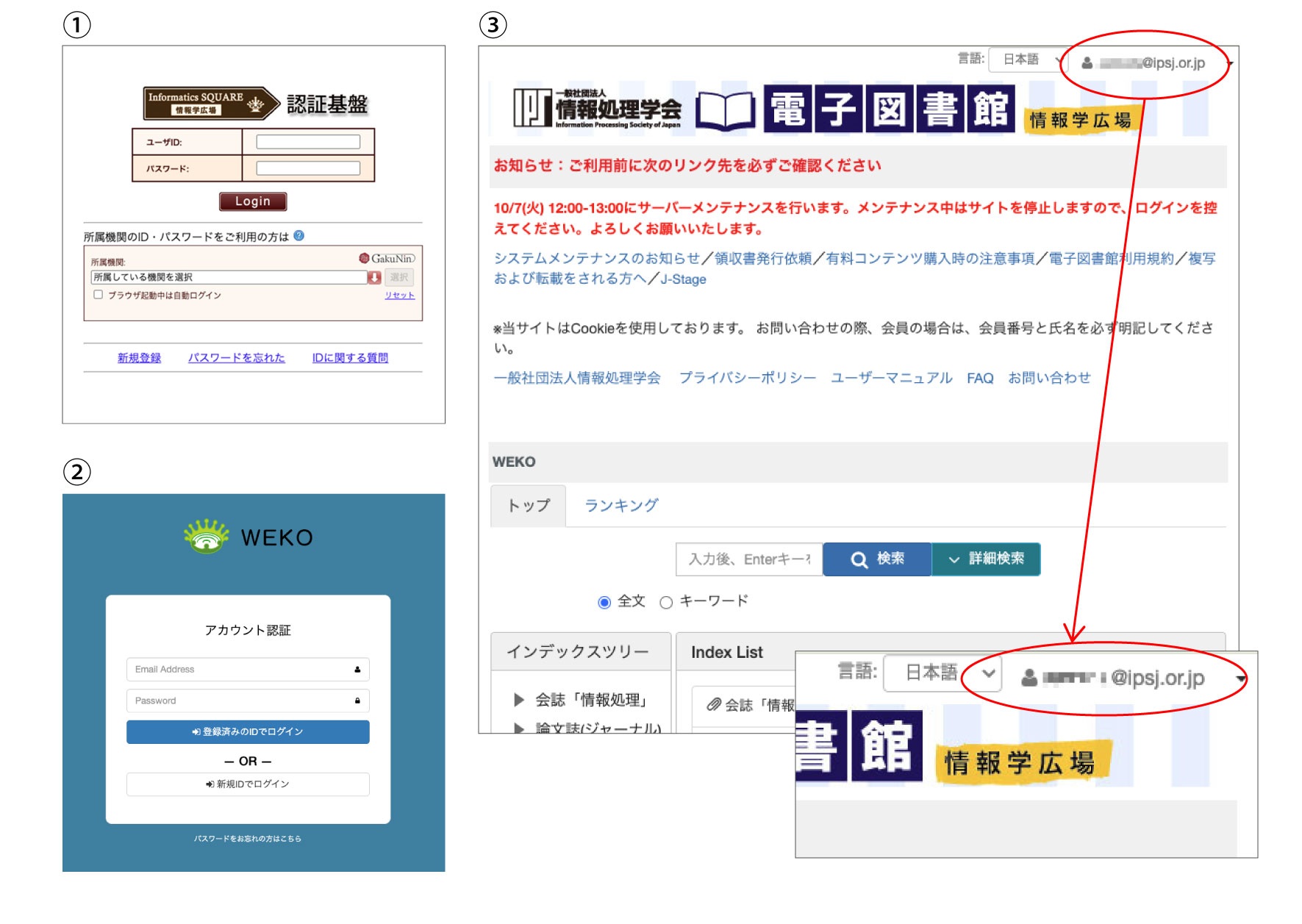Click the GakuNin logo
The image size is (1302, 924).
(x=387, y=259)
